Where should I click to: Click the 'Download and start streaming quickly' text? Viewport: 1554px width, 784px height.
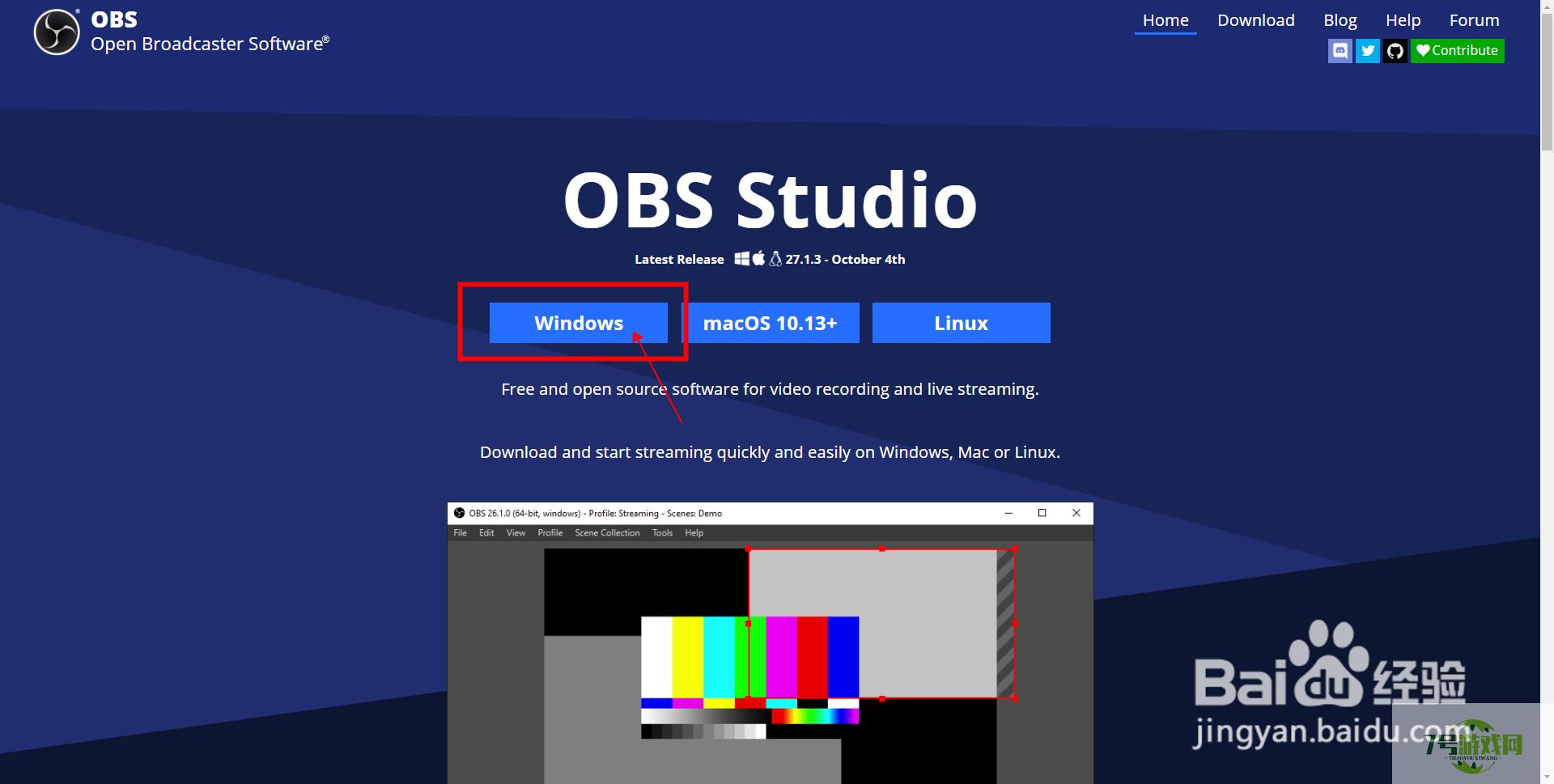770,452
